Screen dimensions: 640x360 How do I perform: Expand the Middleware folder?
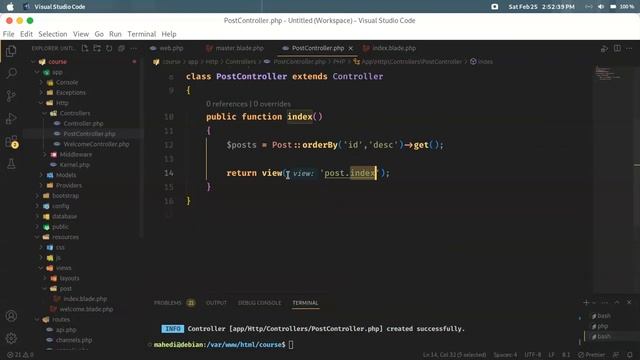click(45, 154)
